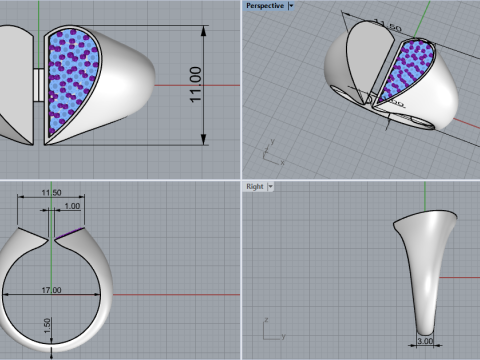Select the 11.00 height dimension text

click(x=196, y=85)
